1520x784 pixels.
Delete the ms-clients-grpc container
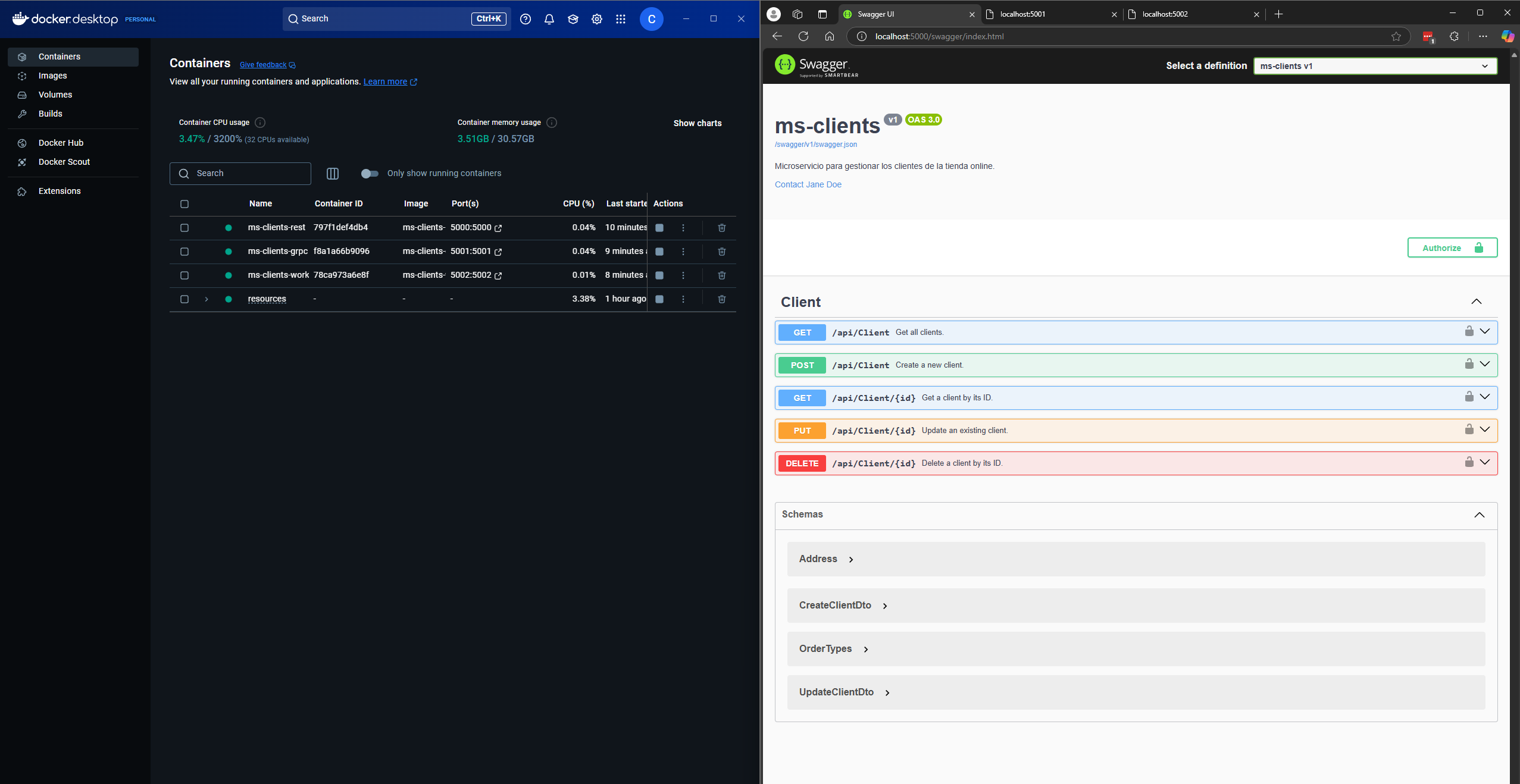coord(721,252)
